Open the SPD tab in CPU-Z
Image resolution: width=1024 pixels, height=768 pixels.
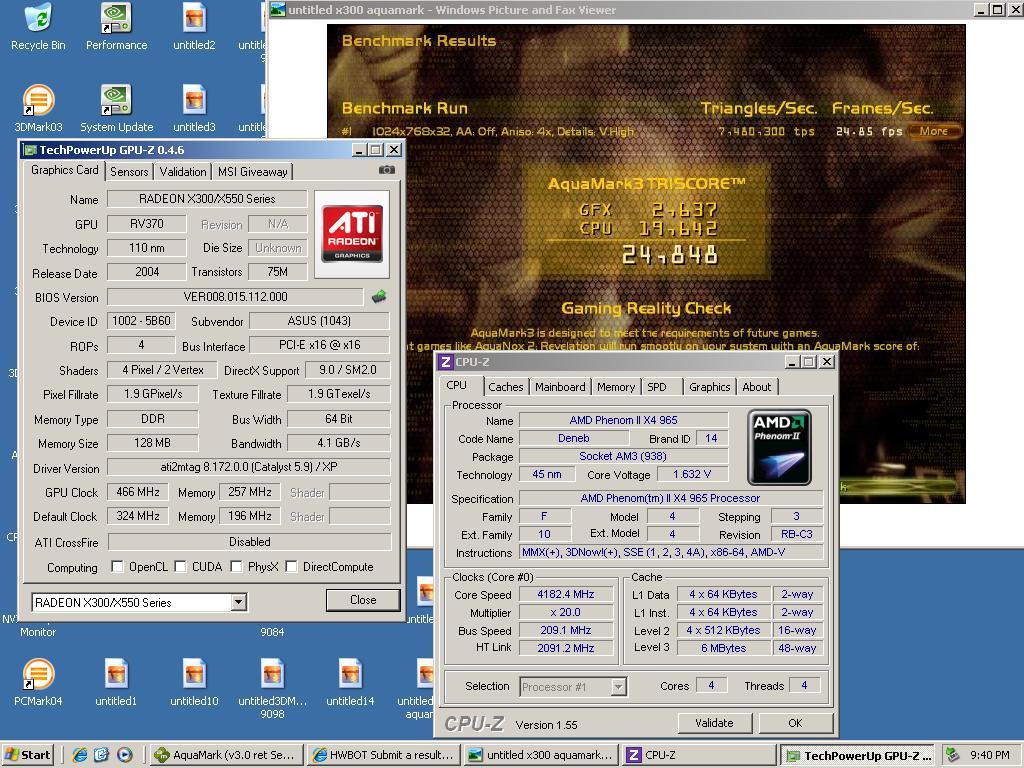657,387
